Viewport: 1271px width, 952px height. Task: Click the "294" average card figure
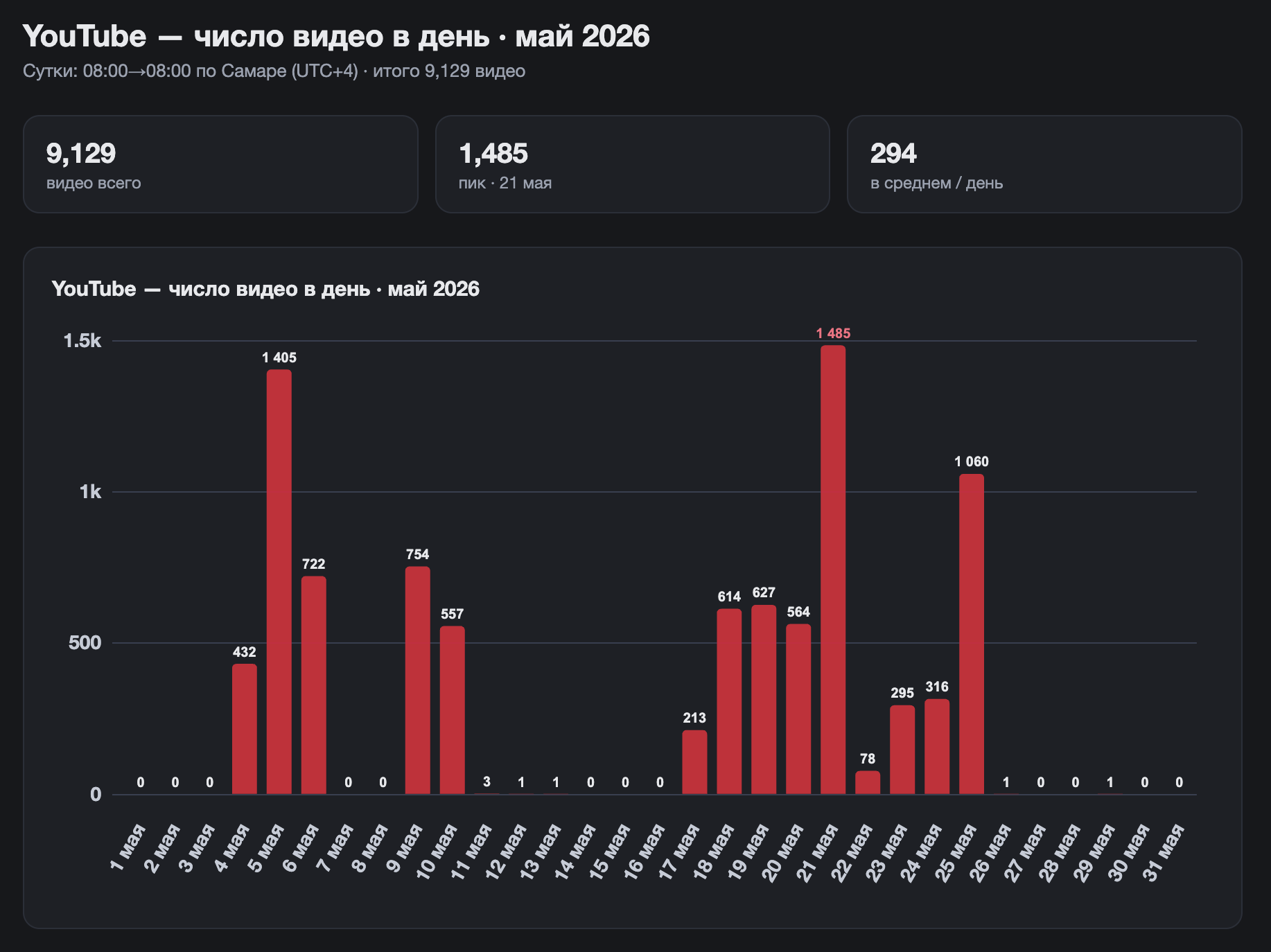pyautogui.click(x=893, y=153)
